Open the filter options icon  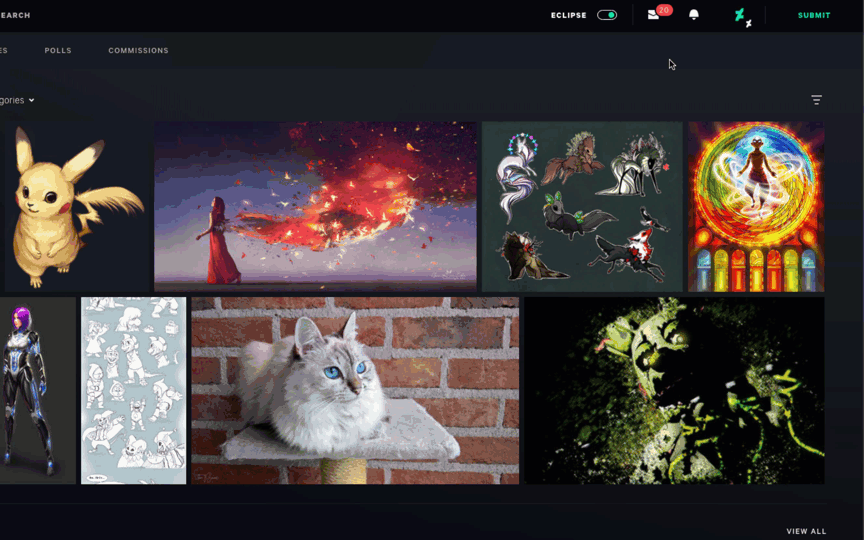point(816,100)
